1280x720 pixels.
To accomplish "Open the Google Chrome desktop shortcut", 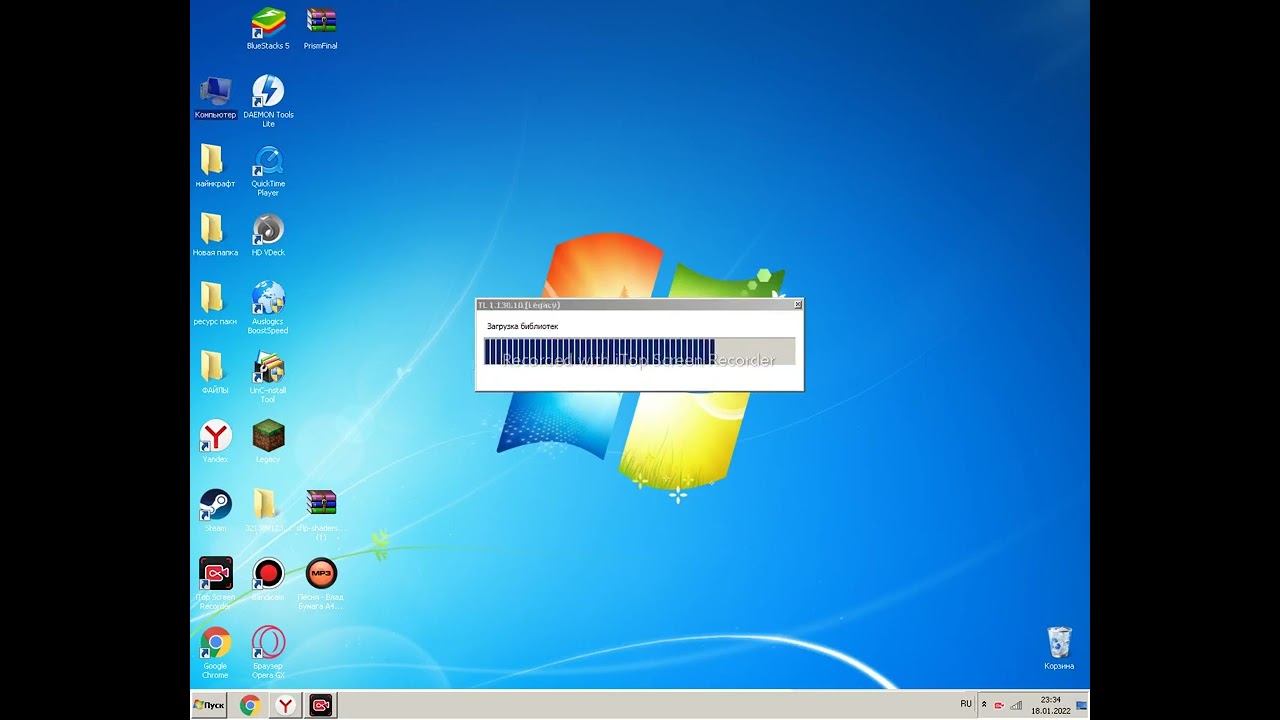I will click(x=215, y=653).
